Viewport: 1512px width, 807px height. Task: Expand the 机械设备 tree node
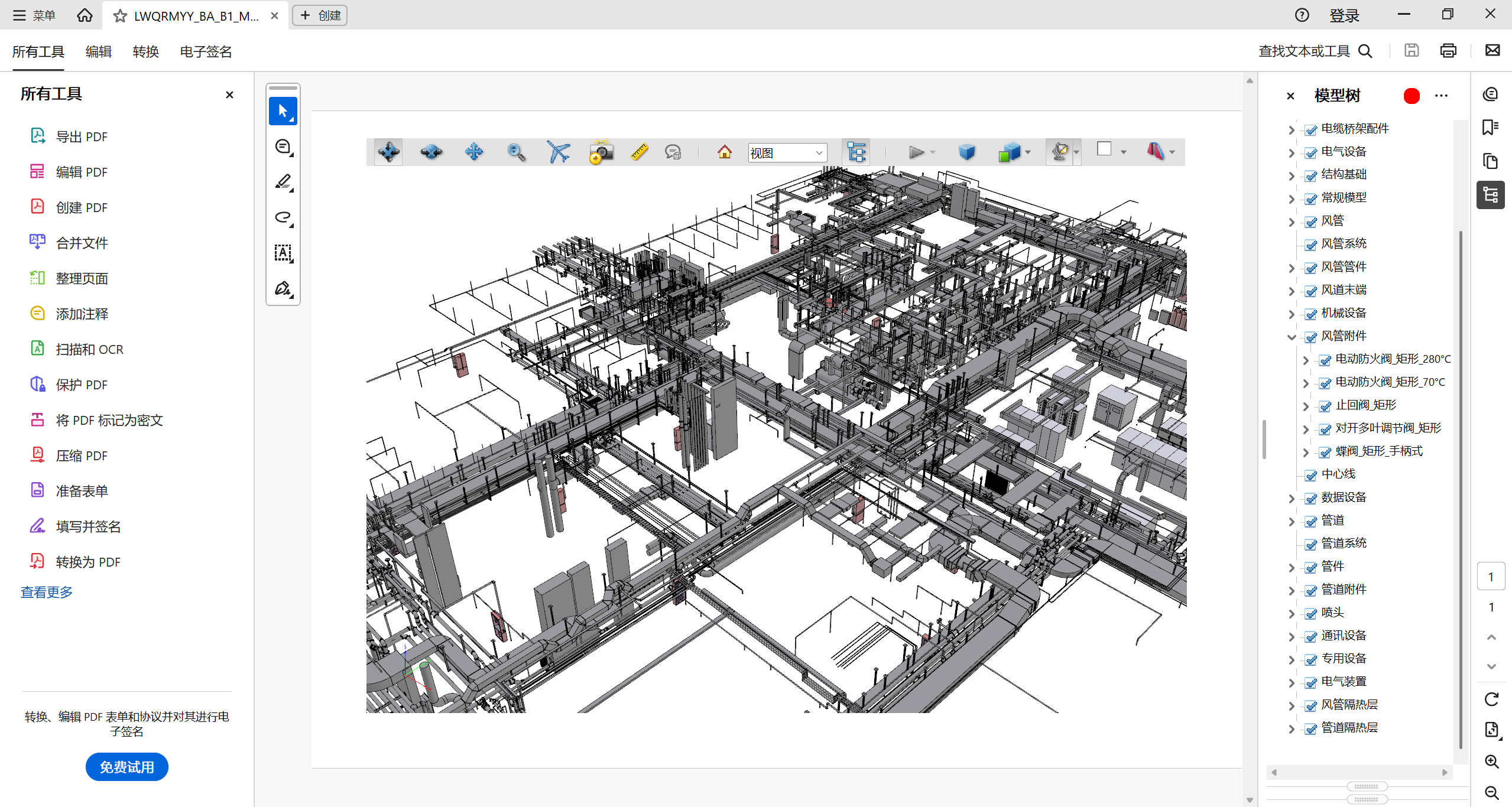click(x=1292, y=314)
